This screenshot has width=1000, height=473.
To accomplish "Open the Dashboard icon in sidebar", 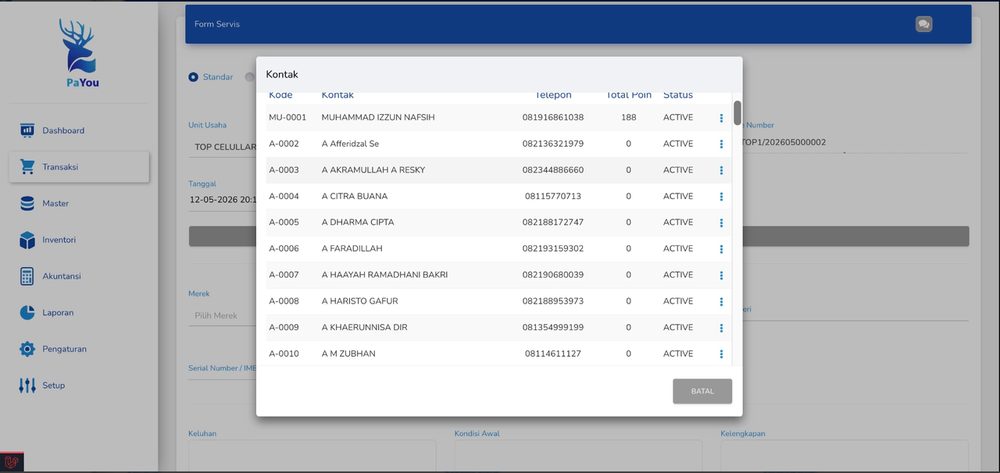I will (27, 131).
